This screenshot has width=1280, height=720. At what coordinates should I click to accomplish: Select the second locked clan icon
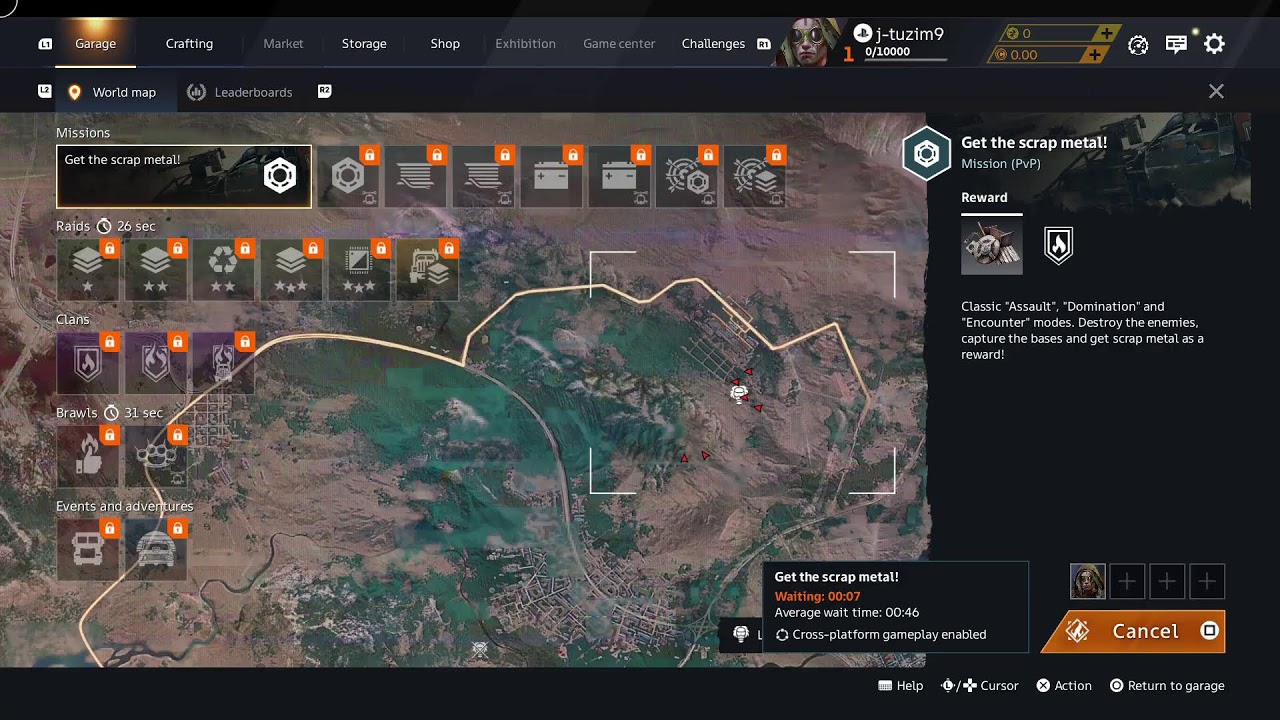coord(156,363)
